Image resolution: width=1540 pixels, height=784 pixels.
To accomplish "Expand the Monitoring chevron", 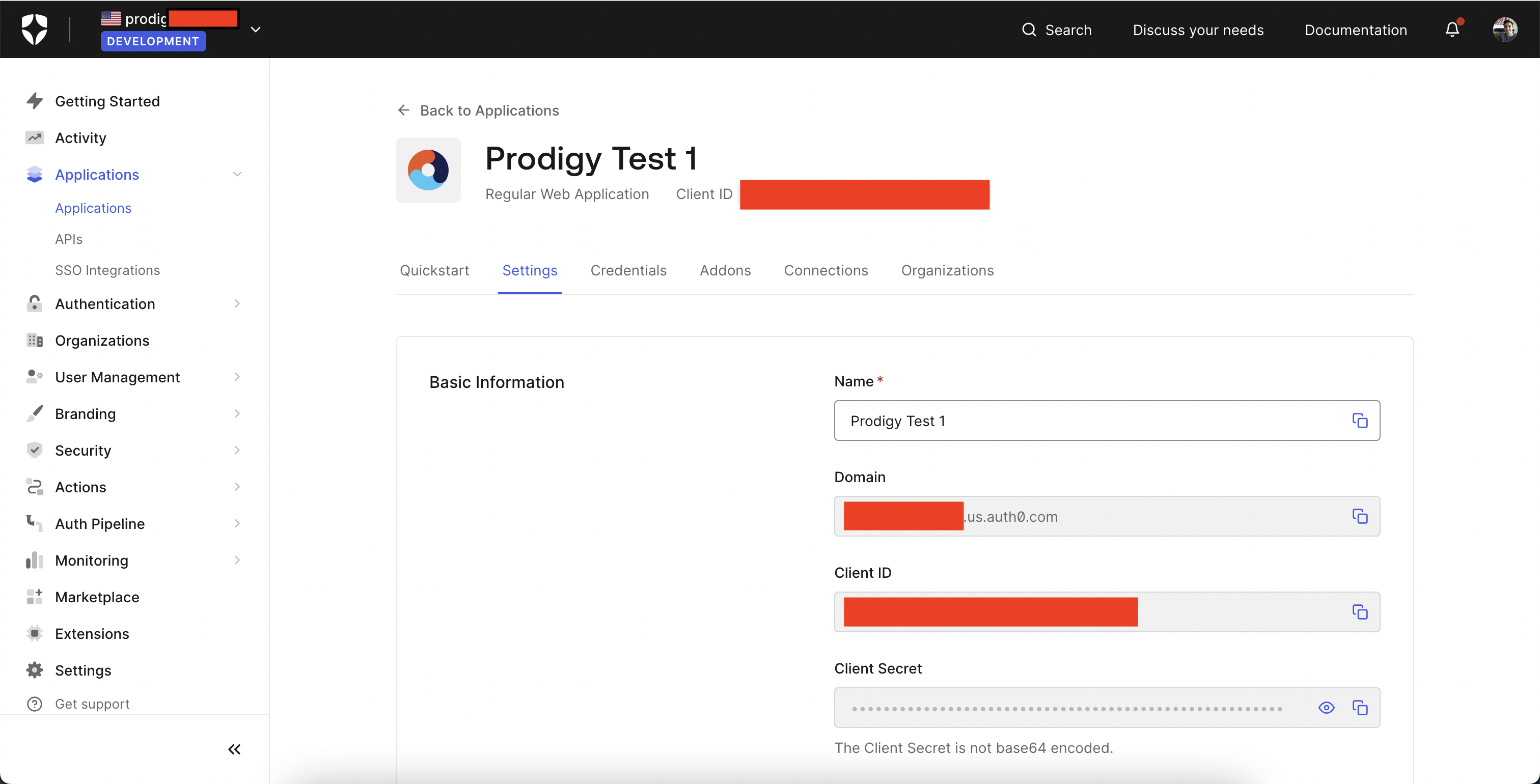I will [x=237, y=561].
